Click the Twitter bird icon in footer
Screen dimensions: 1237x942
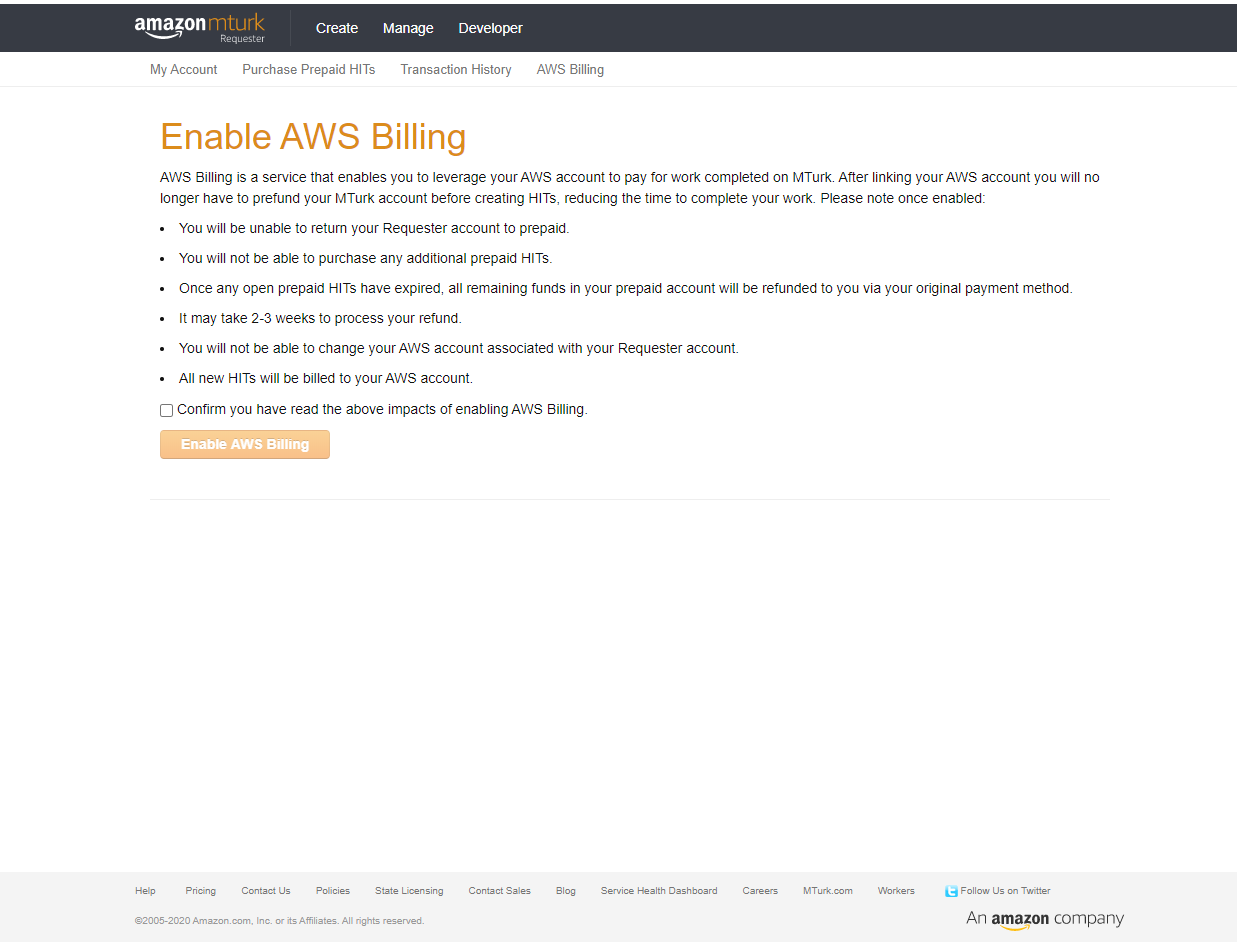pos(950,890)
